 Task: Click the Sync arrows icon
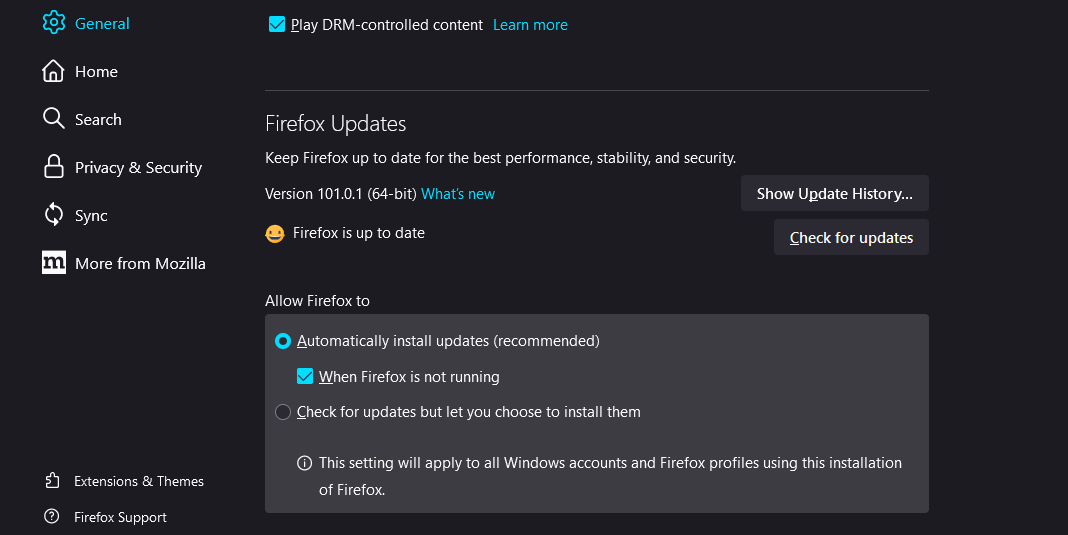pyautogui.click(x=54, y=215)
